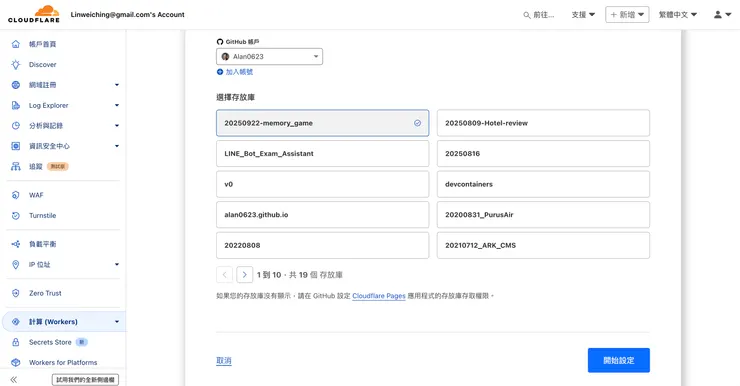Click the Linweiching@gmail.com's Account name

pos(127,15)
